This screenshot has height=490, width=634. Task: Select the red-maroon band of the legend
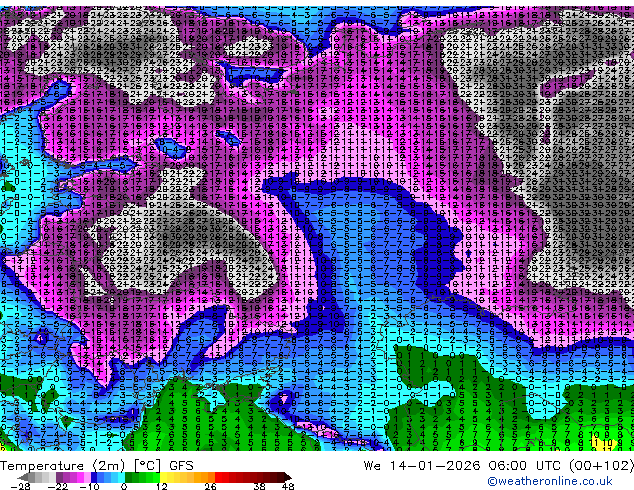coord(253,477)
